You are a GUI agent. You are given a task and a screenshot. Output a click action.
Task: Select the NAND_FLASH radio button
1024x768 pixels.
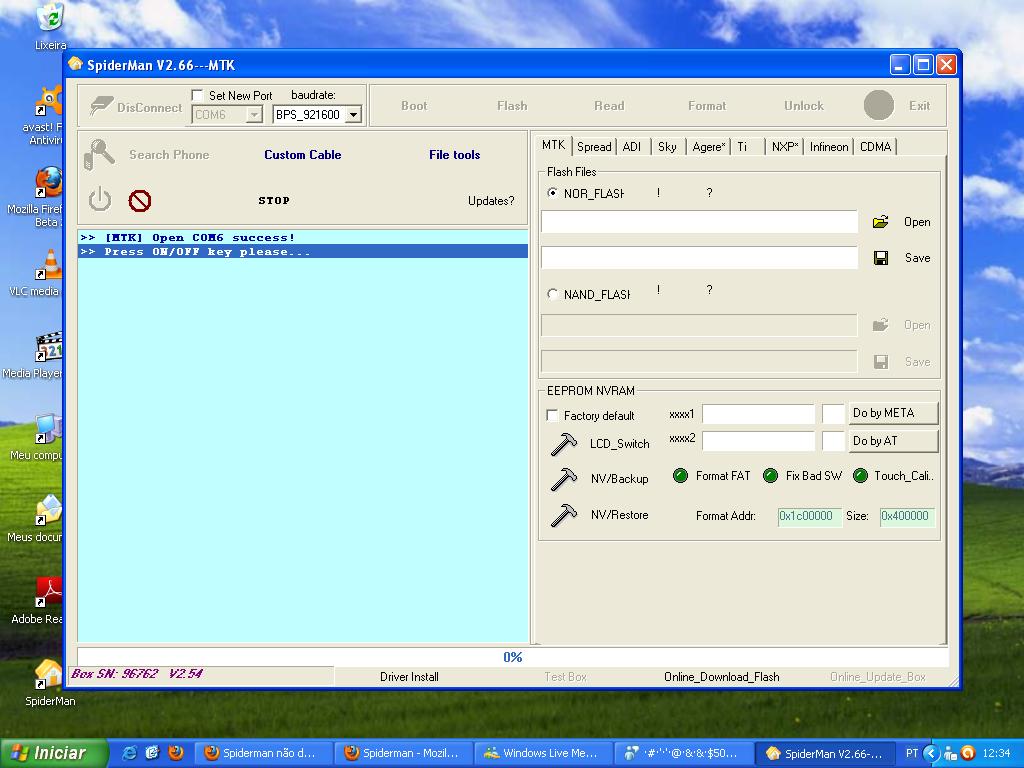552,294
